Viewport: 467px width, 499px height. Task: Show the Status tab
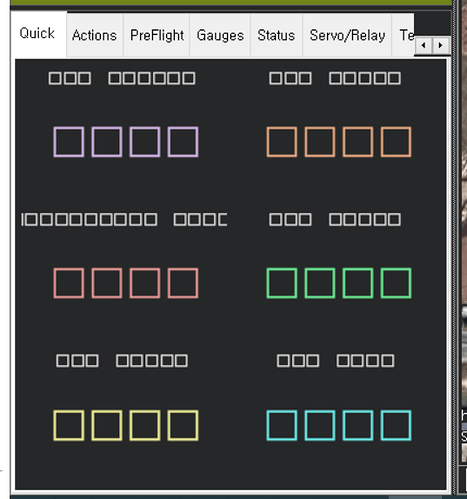tap(276, 35)
